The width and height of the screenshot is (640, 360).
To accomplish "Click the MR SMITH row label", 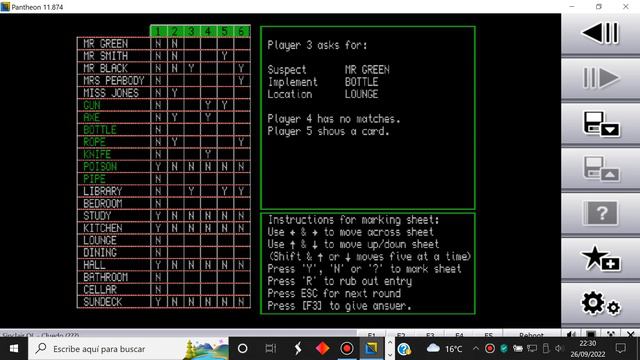I will (106, 56).
